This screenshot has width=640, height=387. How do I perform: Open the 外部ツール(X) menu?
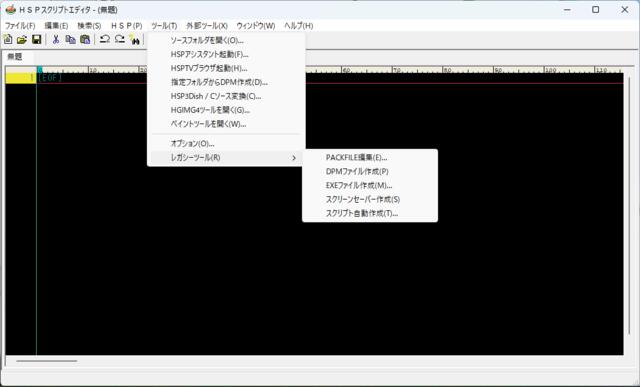click(x=207, y=25)
